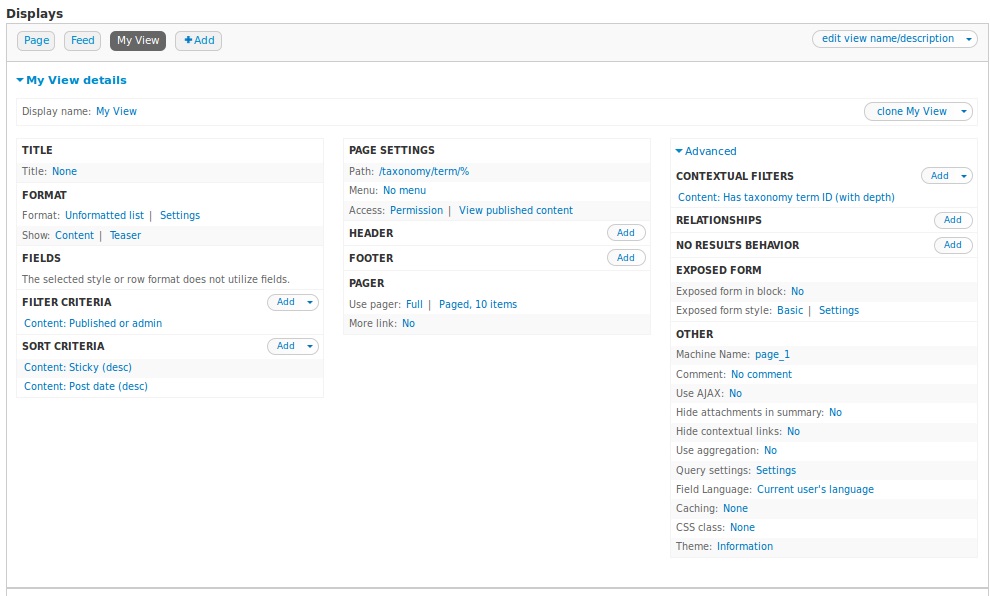Open the Use AJAX setting link
Viewport: 990px width, 596px height.
point(735,394)
